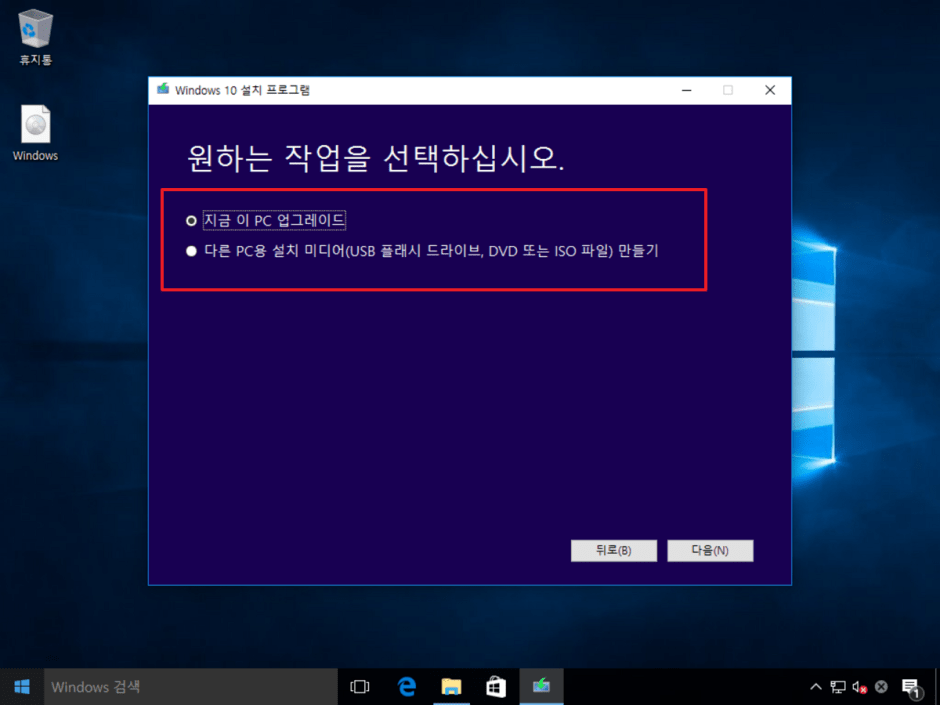940x705 pixels.
Task: Show hidden system tray icons
Action: 815,687
